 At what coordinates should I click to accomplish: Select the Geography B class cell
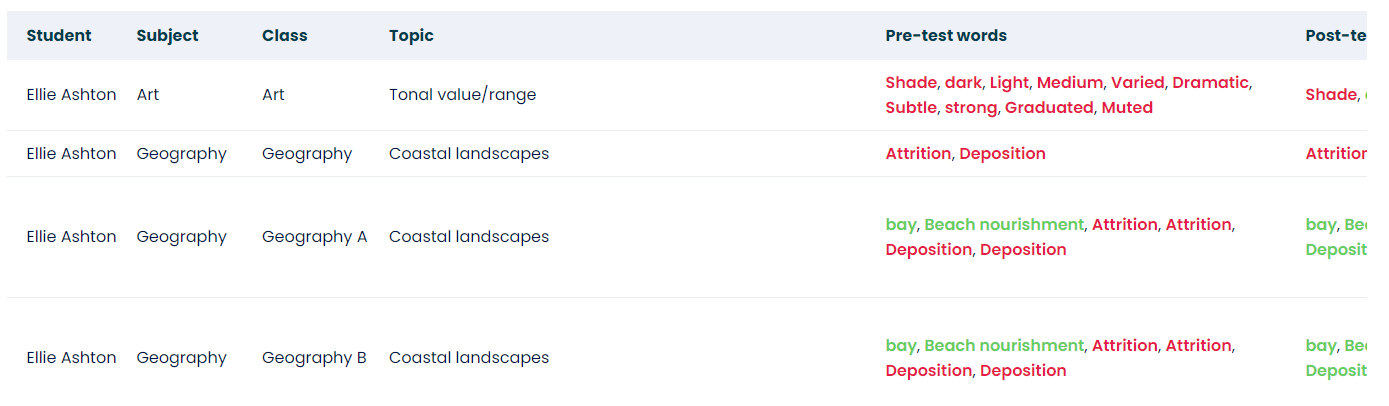click(314, 358)
